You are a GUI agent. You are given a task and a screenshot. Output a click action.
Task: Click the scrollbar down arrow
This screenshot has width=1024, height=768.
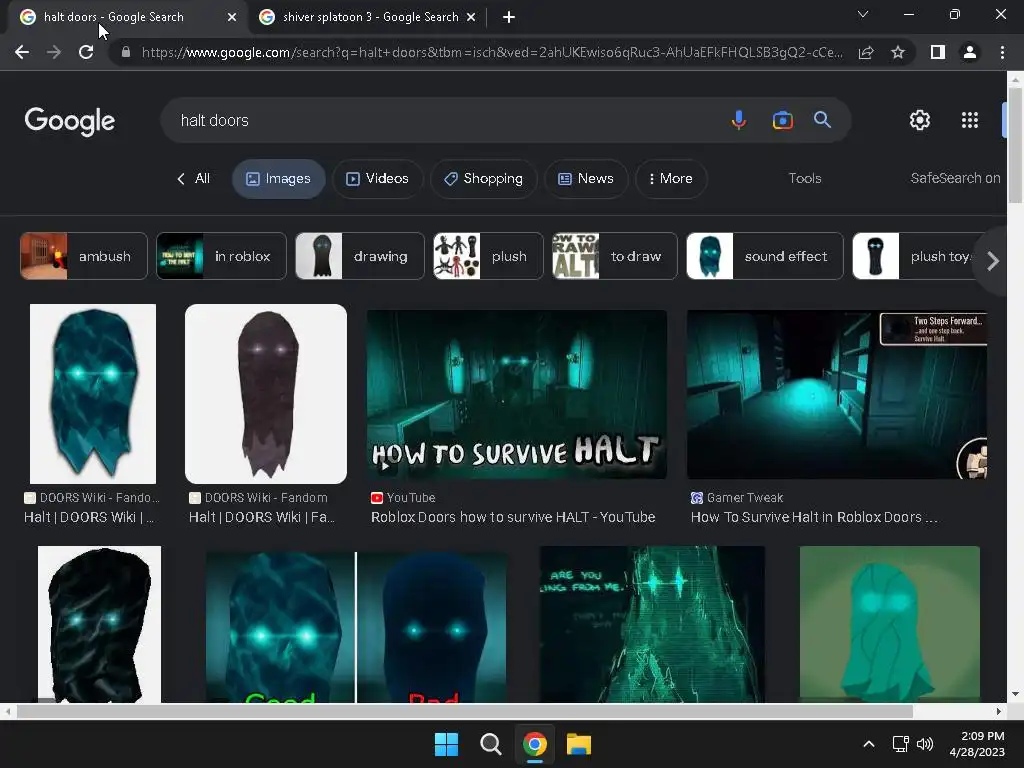(x=1015, y=694)
